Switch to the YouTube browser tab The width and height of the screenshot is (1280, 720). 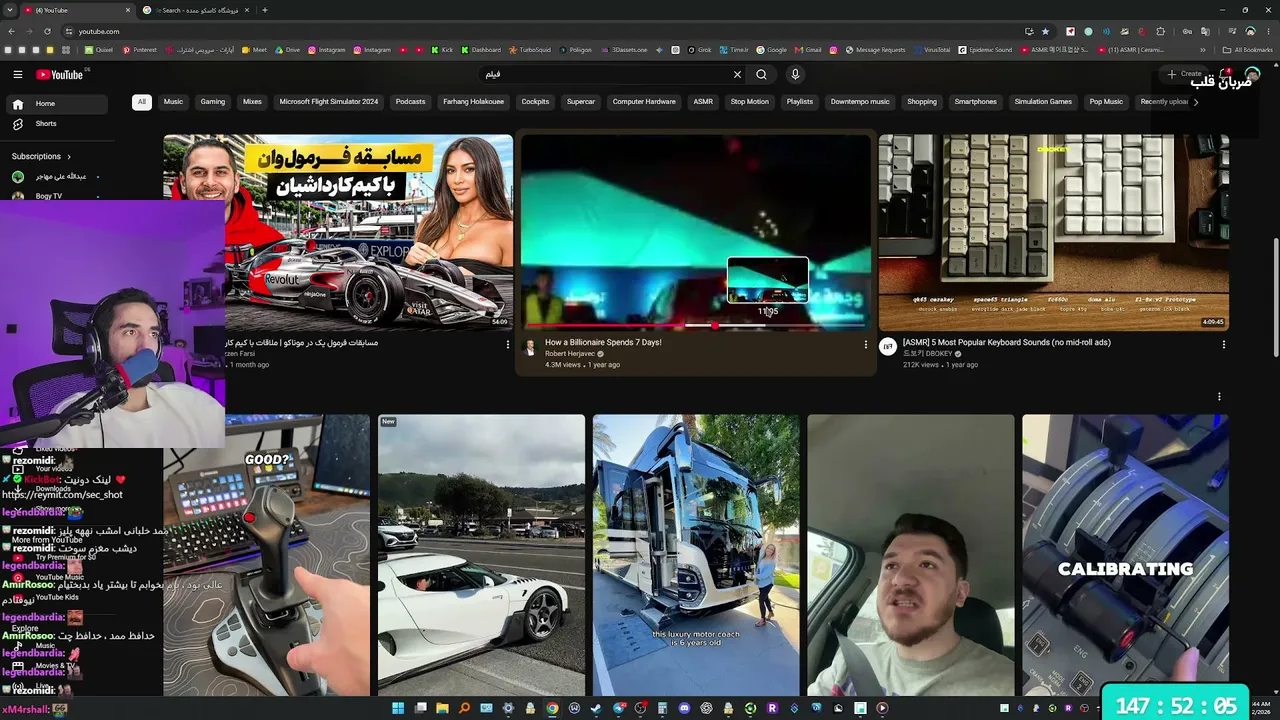coord(78,10)
